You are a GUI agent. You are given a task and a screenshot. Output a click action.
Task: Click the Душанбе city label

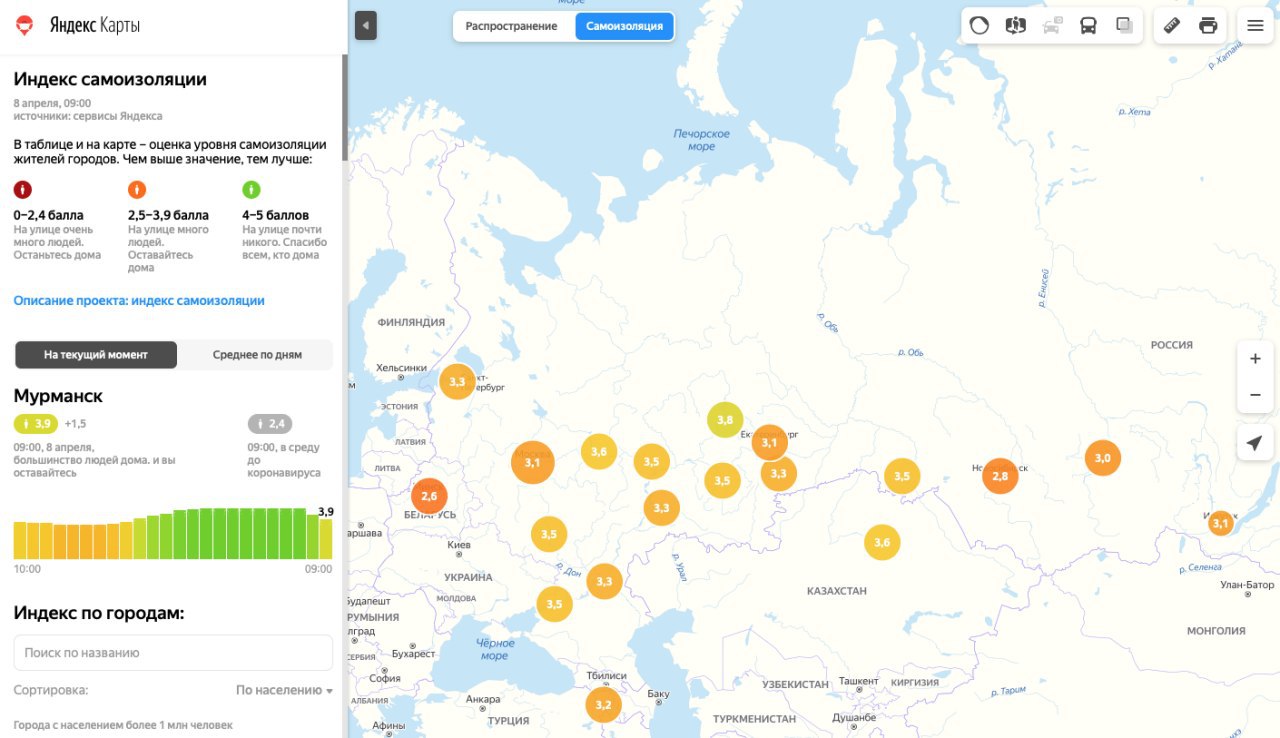click(854, 717)
